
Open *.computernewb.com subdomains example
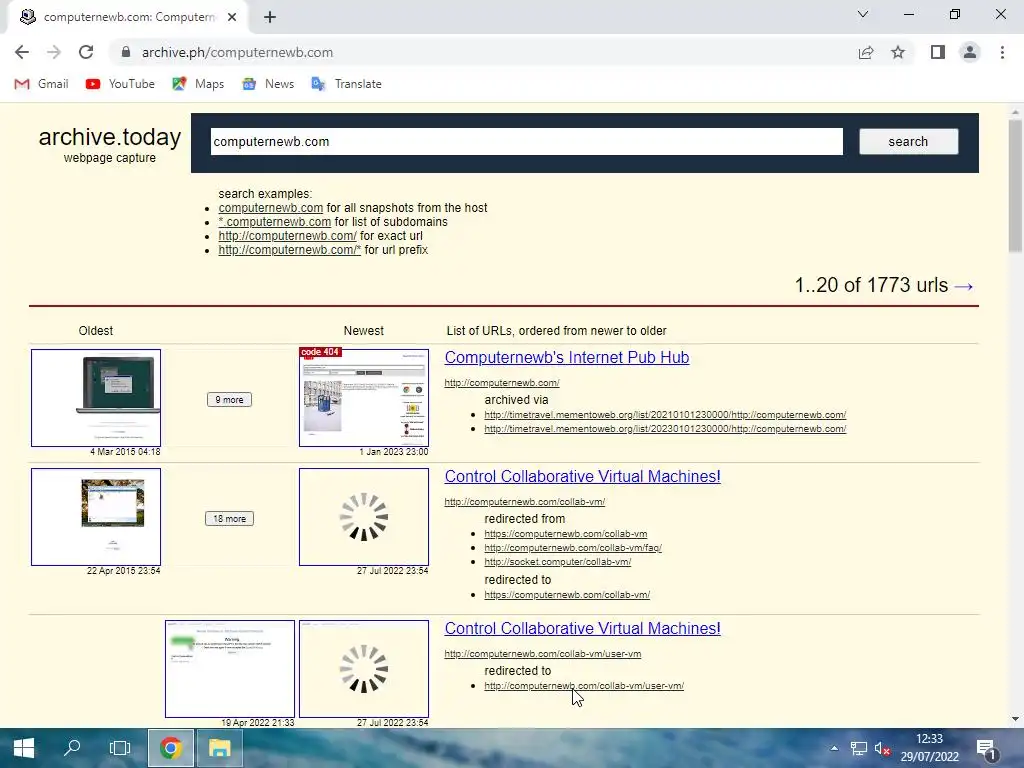(x=274, y=222)
